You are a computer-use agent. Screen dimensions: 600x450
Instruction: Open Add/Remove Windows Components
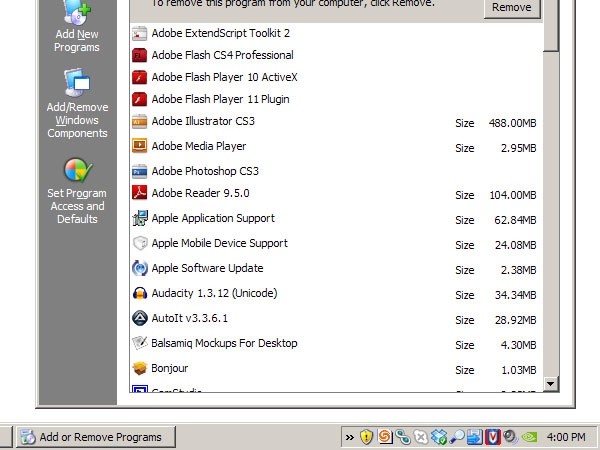pos(77,103)
